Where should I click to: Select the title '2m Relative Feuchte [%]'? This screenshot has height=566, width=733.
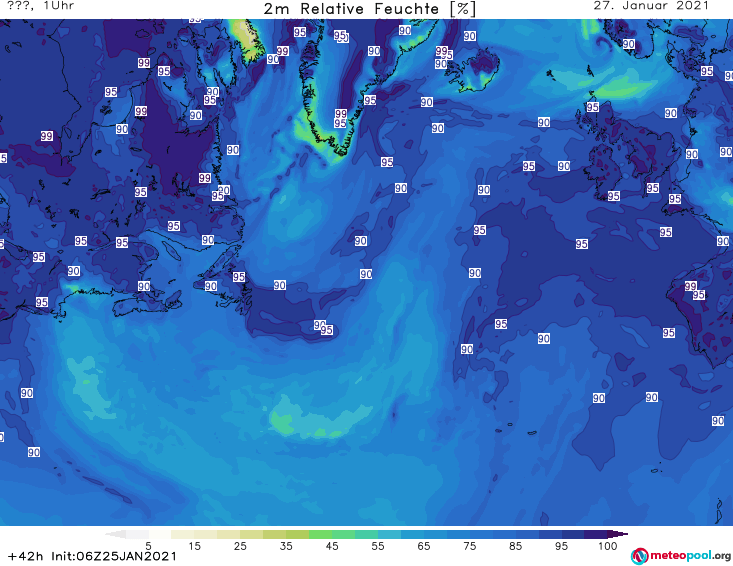click(369, 9)
